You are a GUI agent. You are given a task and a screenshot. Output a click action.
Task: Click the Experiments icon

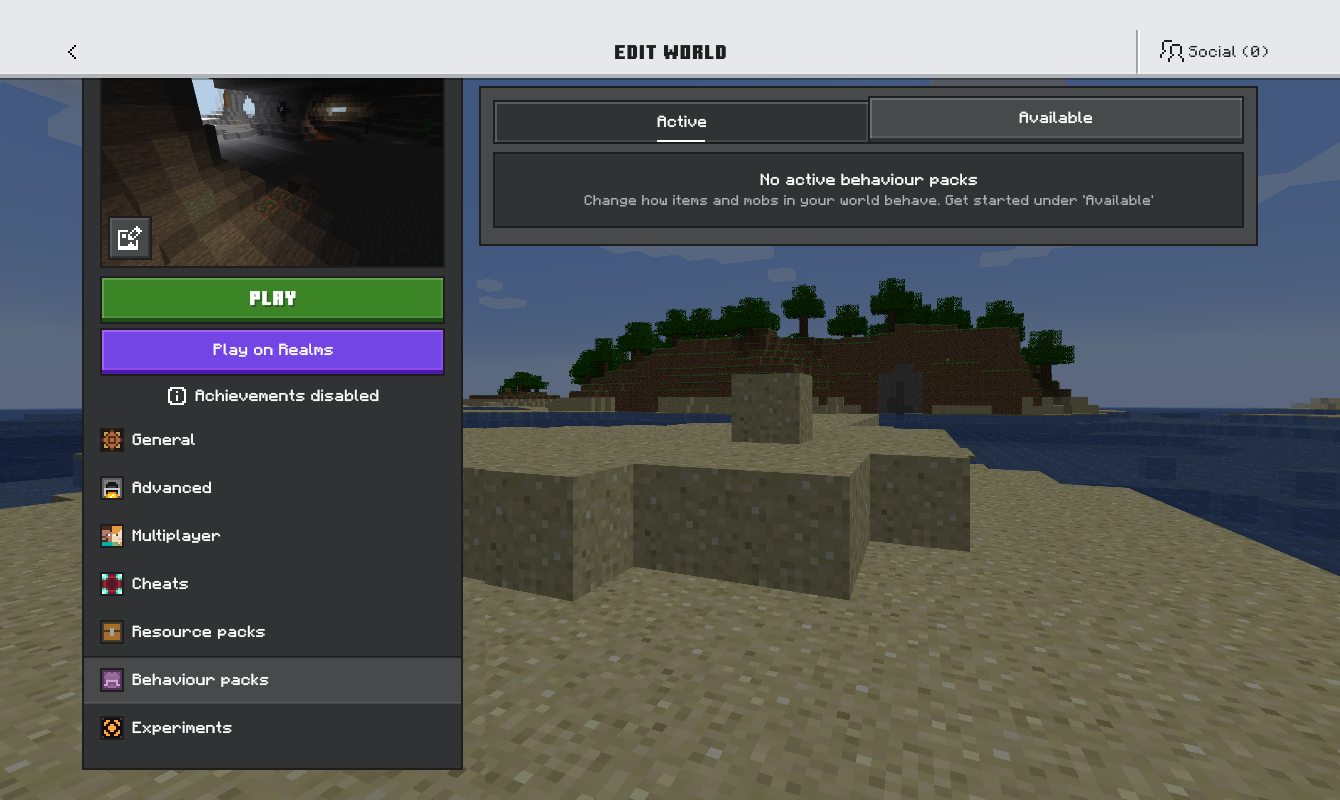click(x=112, y=728)
